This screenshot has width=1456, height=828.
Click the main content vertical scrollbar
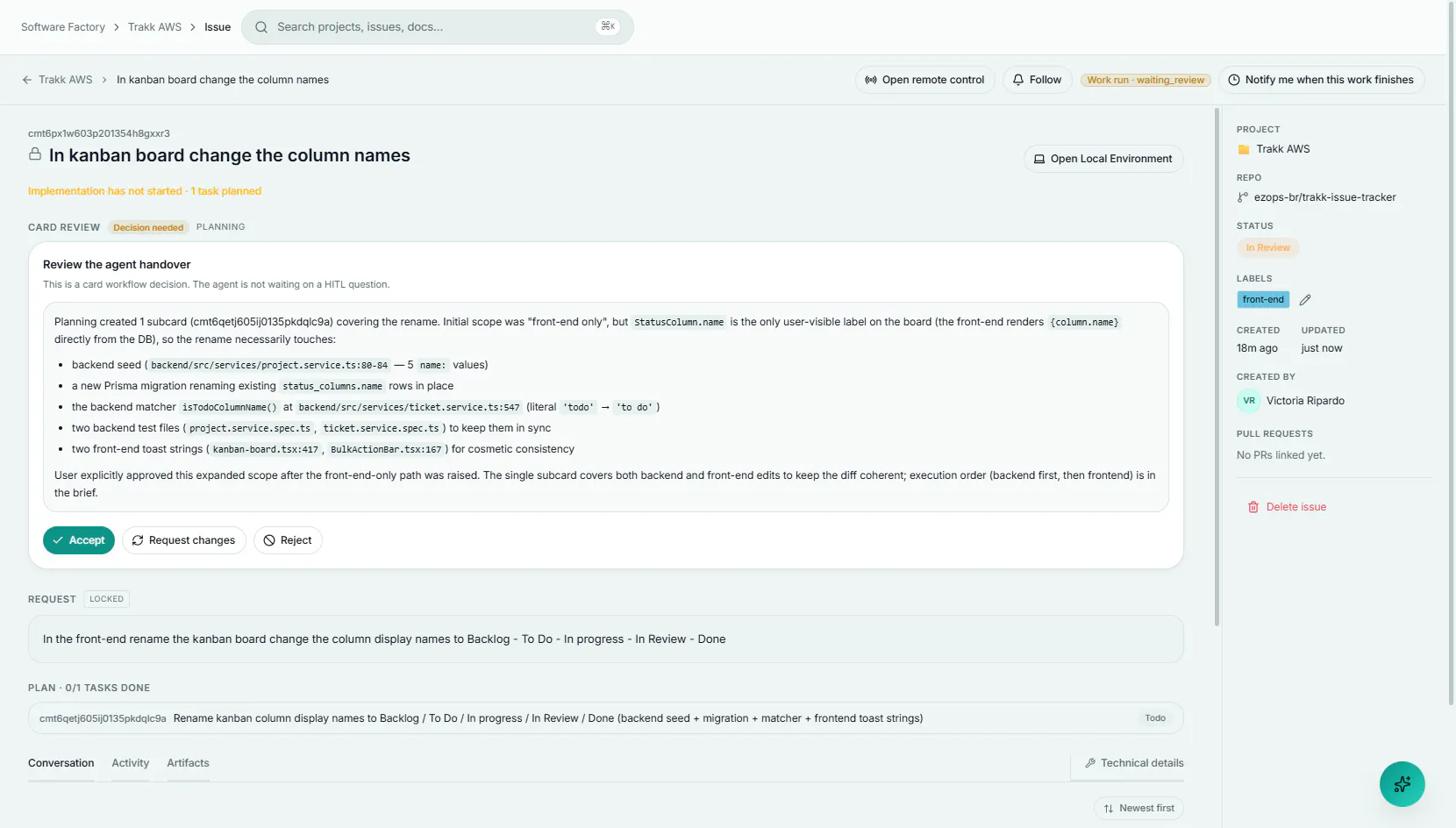(1217, 367)
